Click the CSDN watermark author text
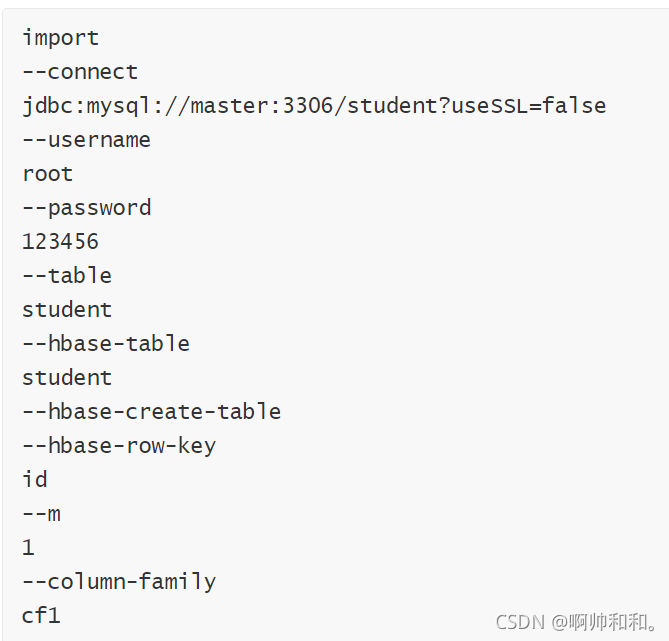 576,622
